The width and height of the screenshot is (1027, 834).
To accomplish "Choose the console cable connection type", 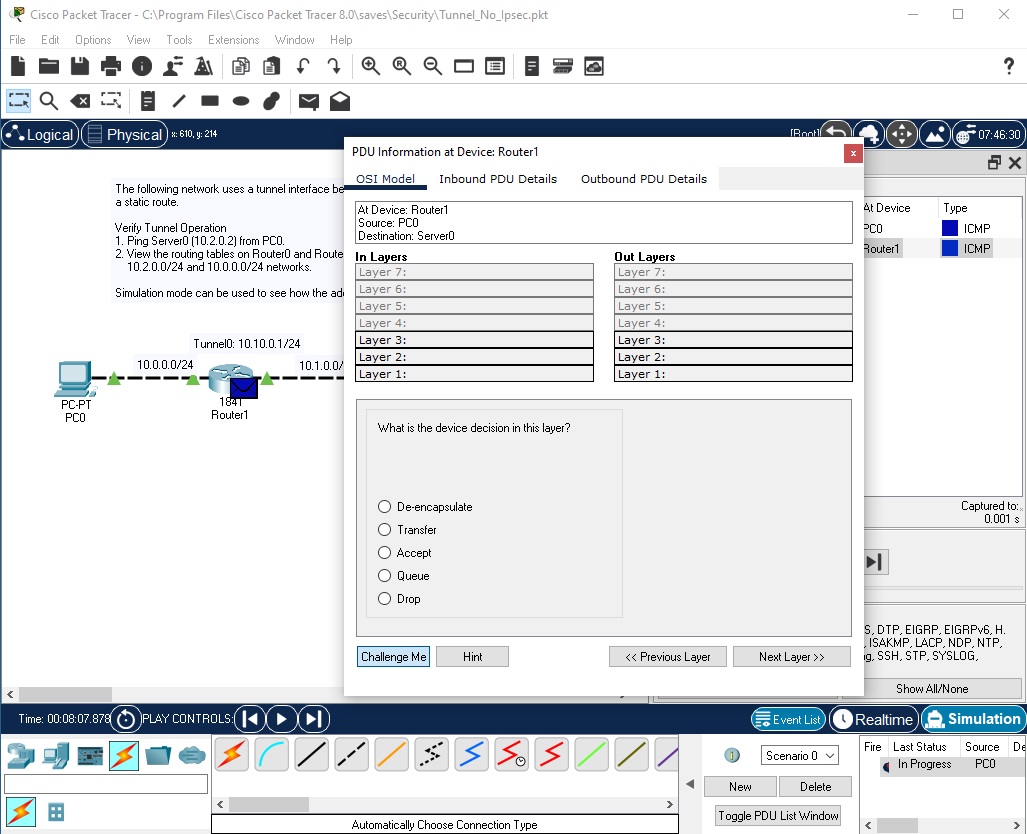I will pyautogui.click(x=272, y=754).
